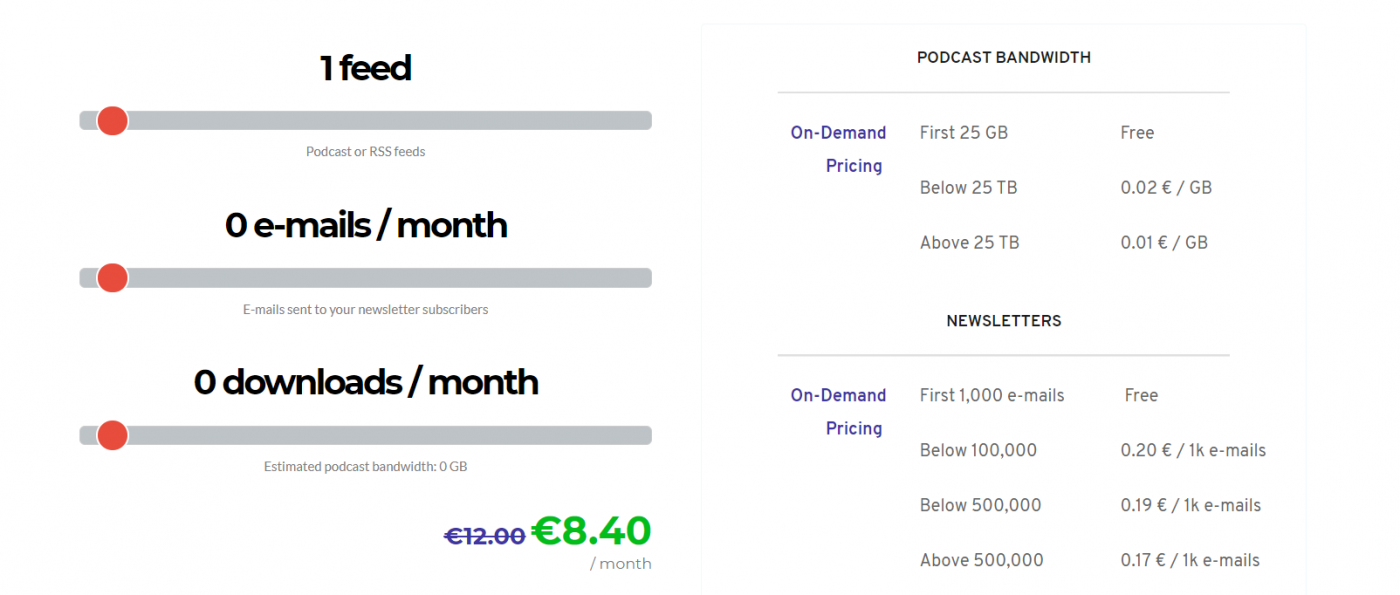The image size is (1400, 595).
Task: Click 'Estimated podcast bandwidth: 0 GB' caption
Action: (x=366, y=467)
